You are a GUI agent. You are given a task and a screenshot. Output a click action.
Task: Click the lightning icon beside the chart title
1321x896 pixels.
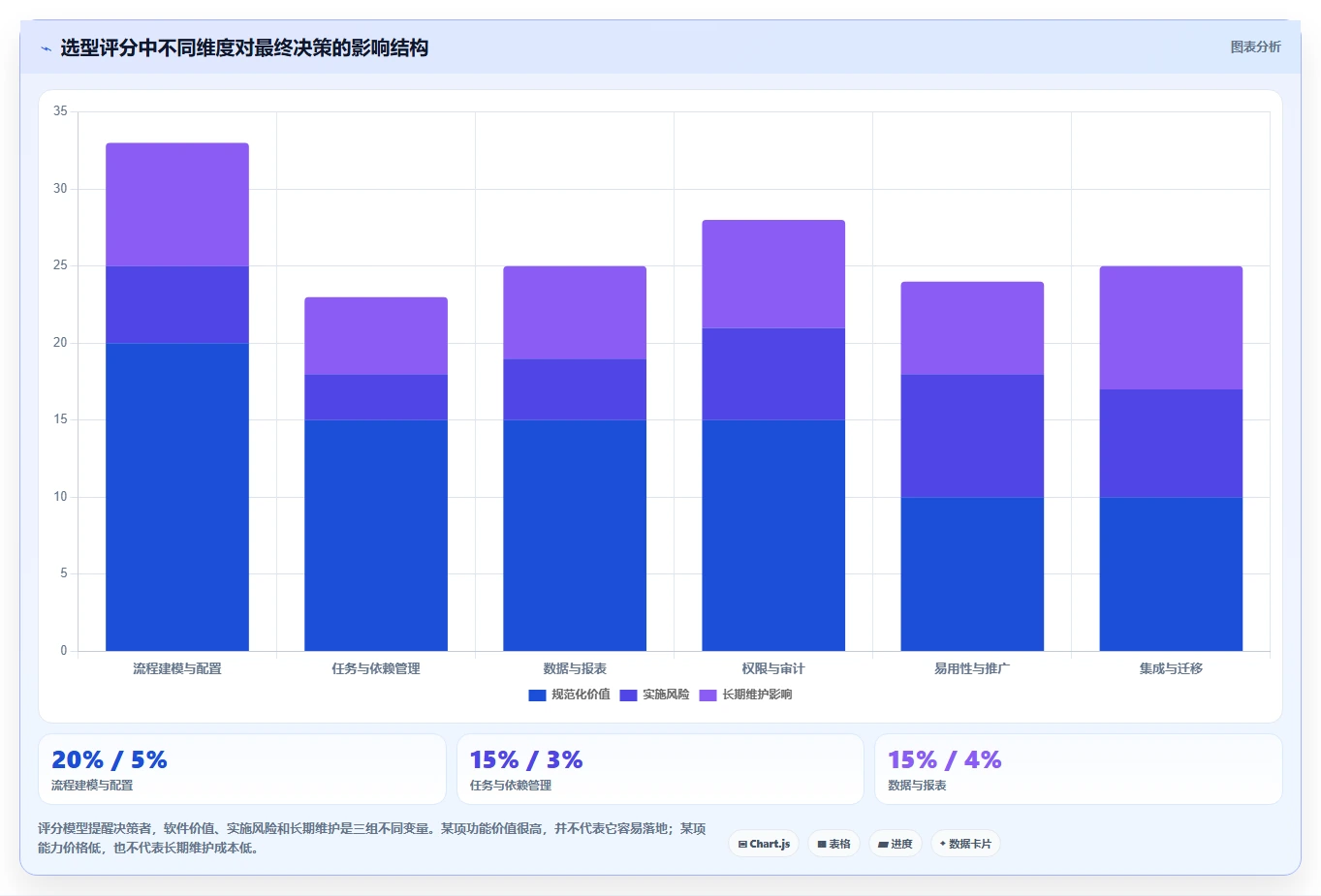pyautogui.click(x=46, y=48)
